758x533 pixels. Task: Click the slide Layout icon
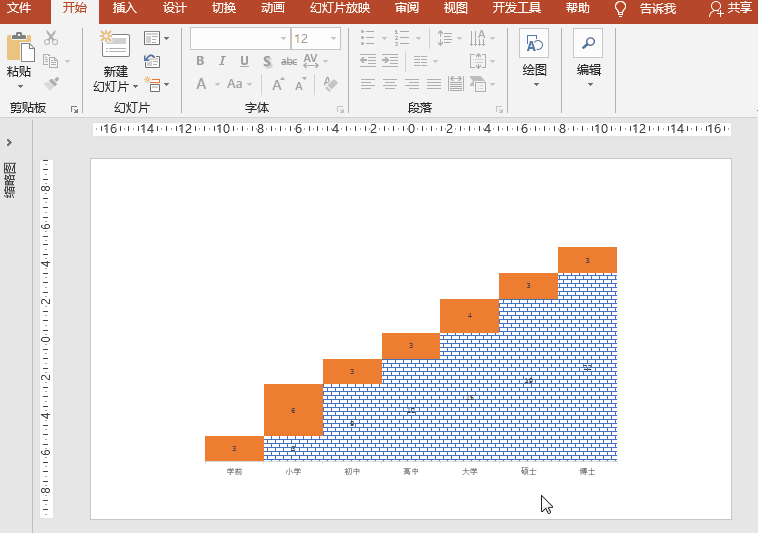coord(152,38)
